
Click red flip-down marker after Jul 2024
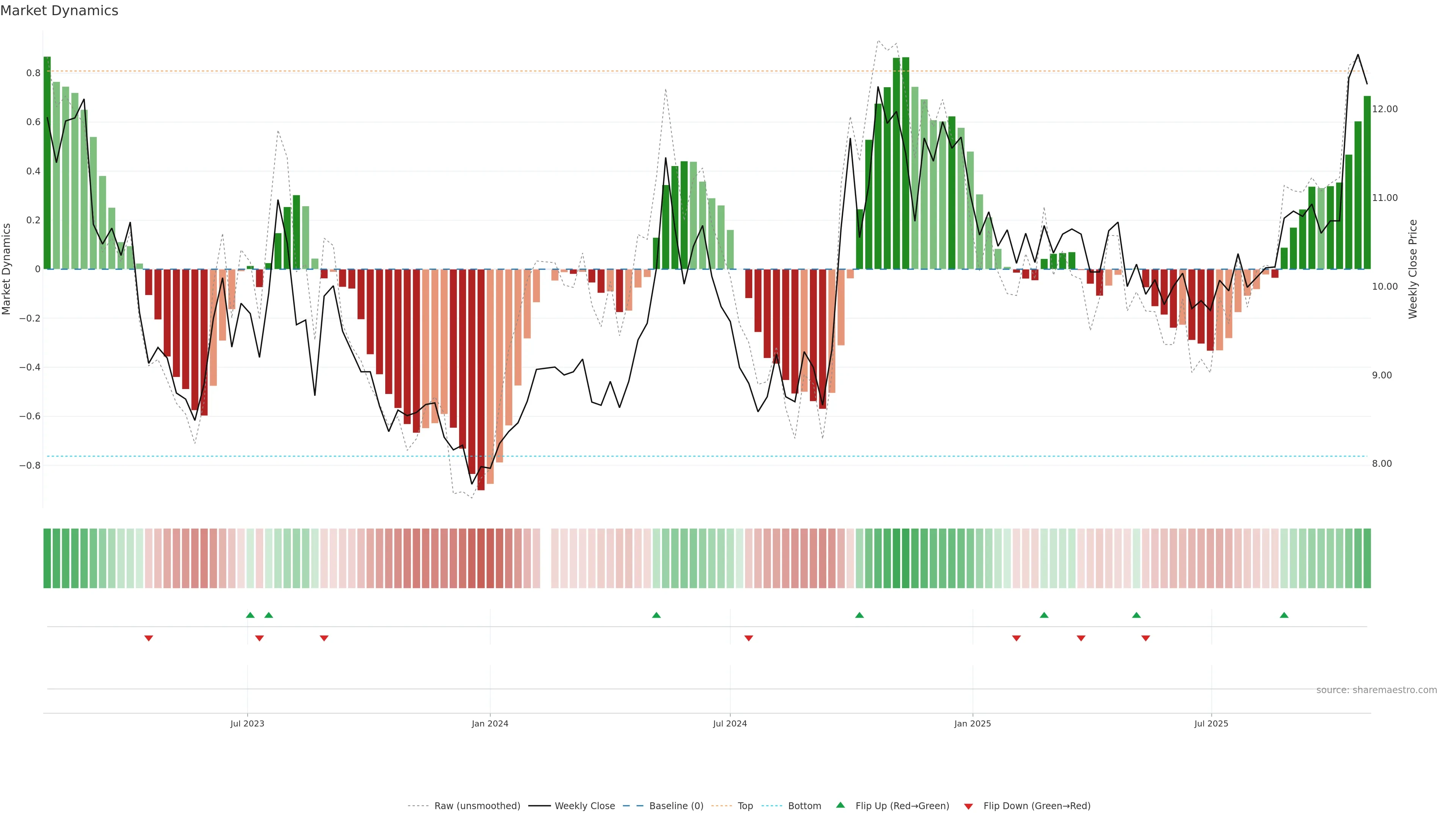(749, 638)
